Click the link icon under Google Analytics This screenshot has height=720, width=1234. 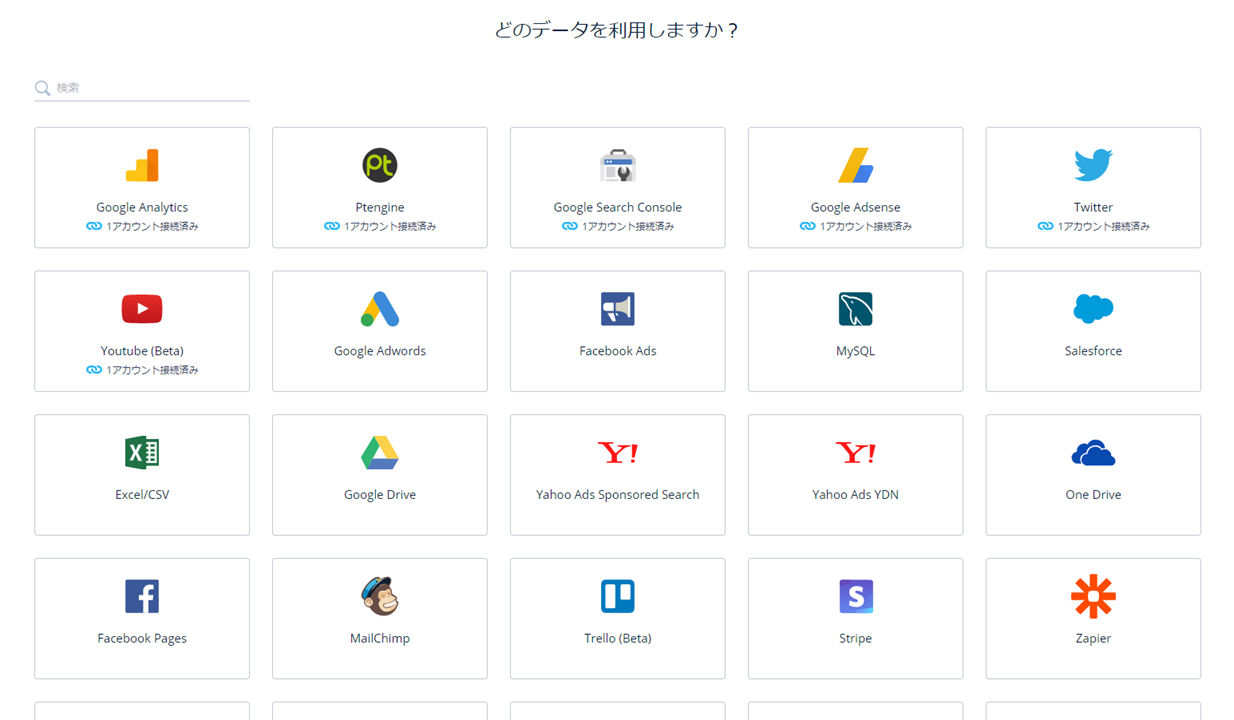click(x=94, y=227)
